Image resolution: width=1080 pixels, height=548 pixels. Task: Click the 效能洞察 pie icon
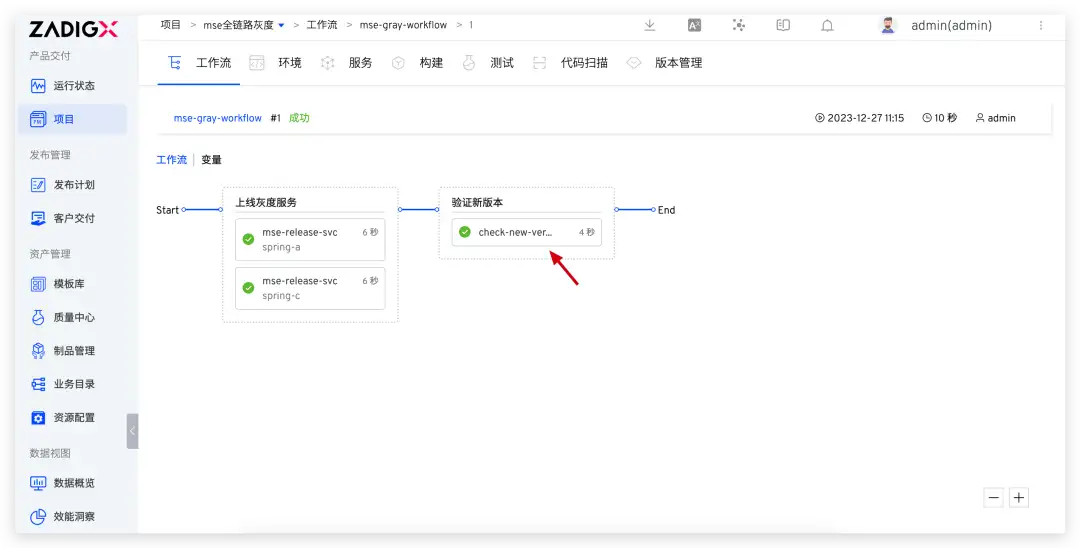39,516
